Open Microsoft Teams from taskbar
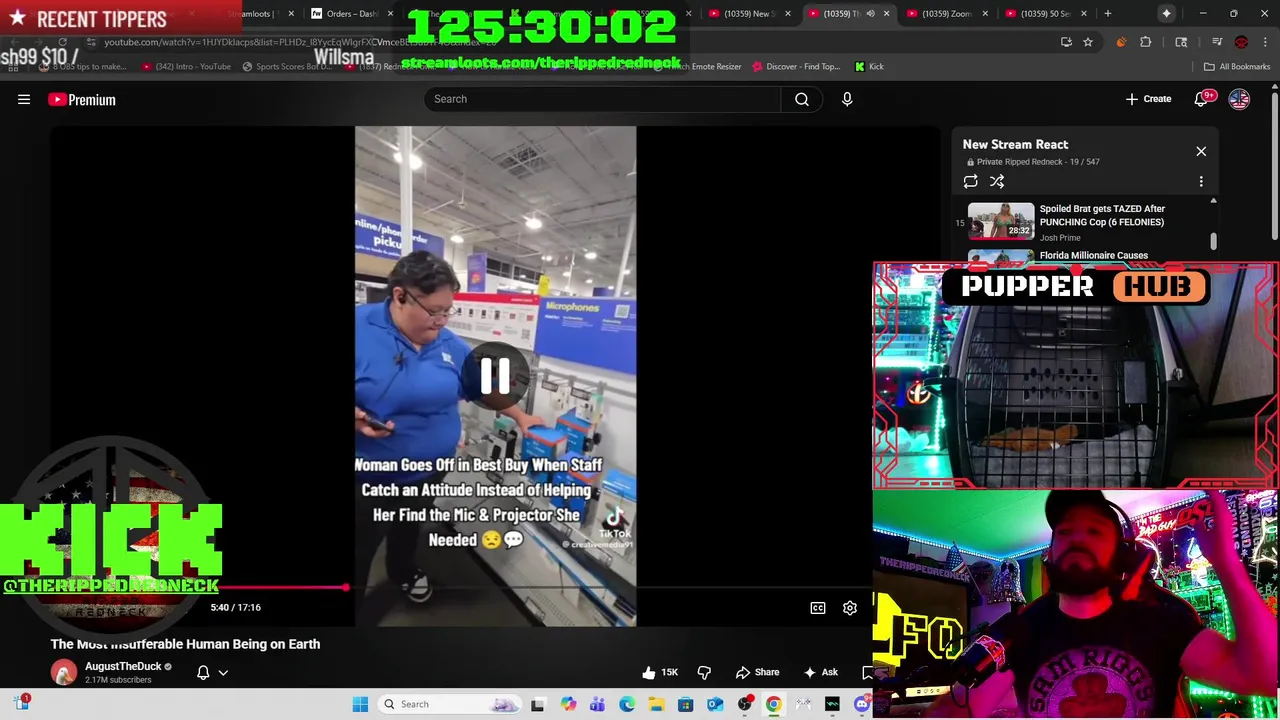Viewport: 1280px width, 720px height. tap(597, 704)
